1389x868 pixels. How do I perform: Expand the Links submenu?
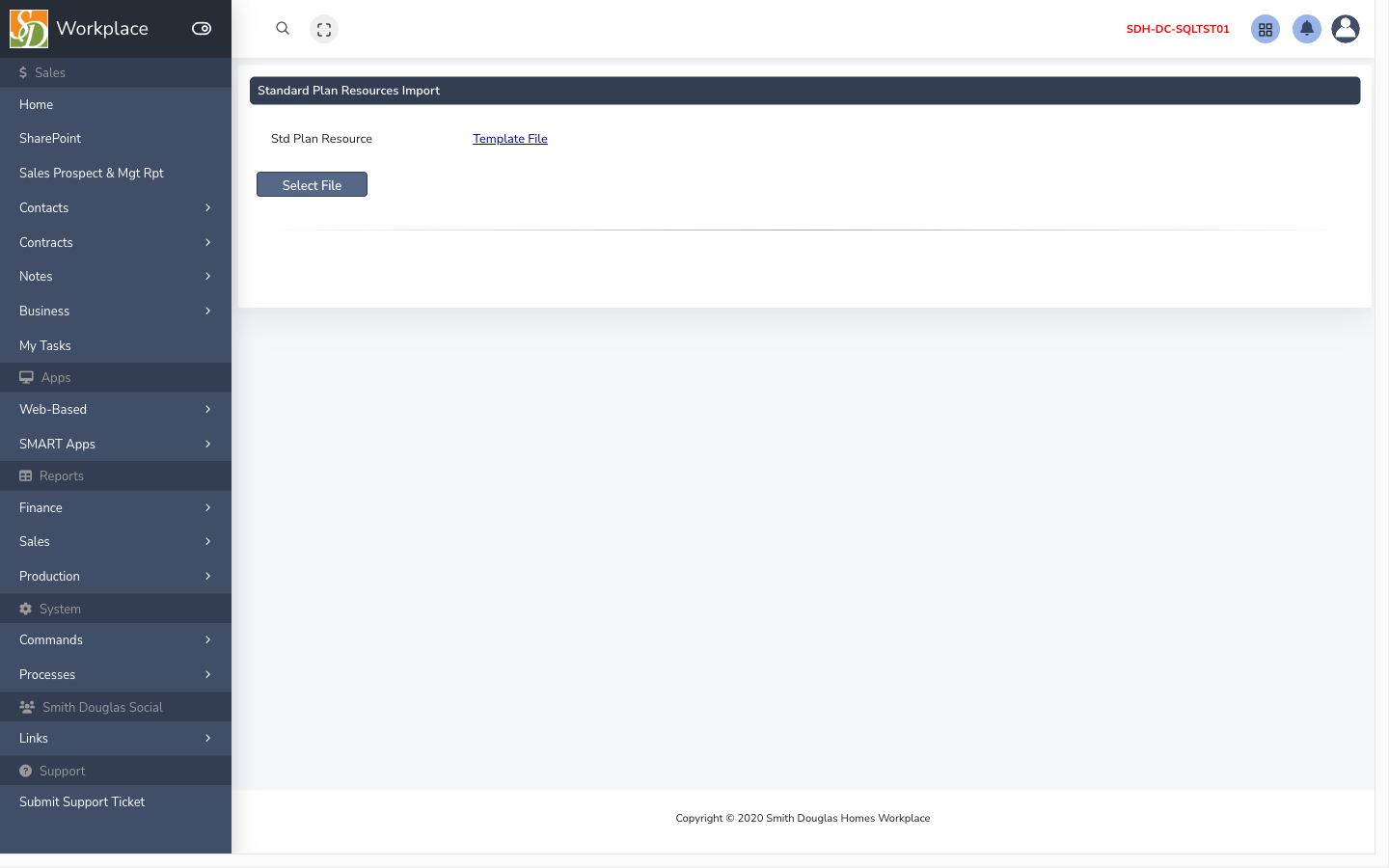pyautogui.click(x=116, y=738)
